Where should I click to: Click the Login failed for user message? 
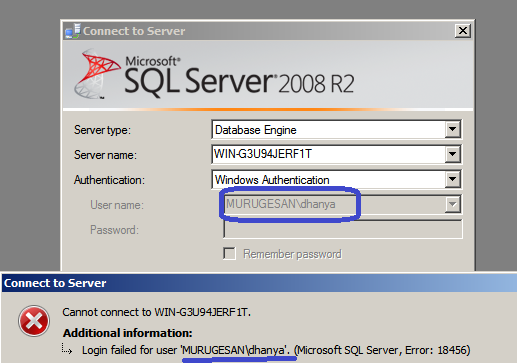[x=276, y=350]
